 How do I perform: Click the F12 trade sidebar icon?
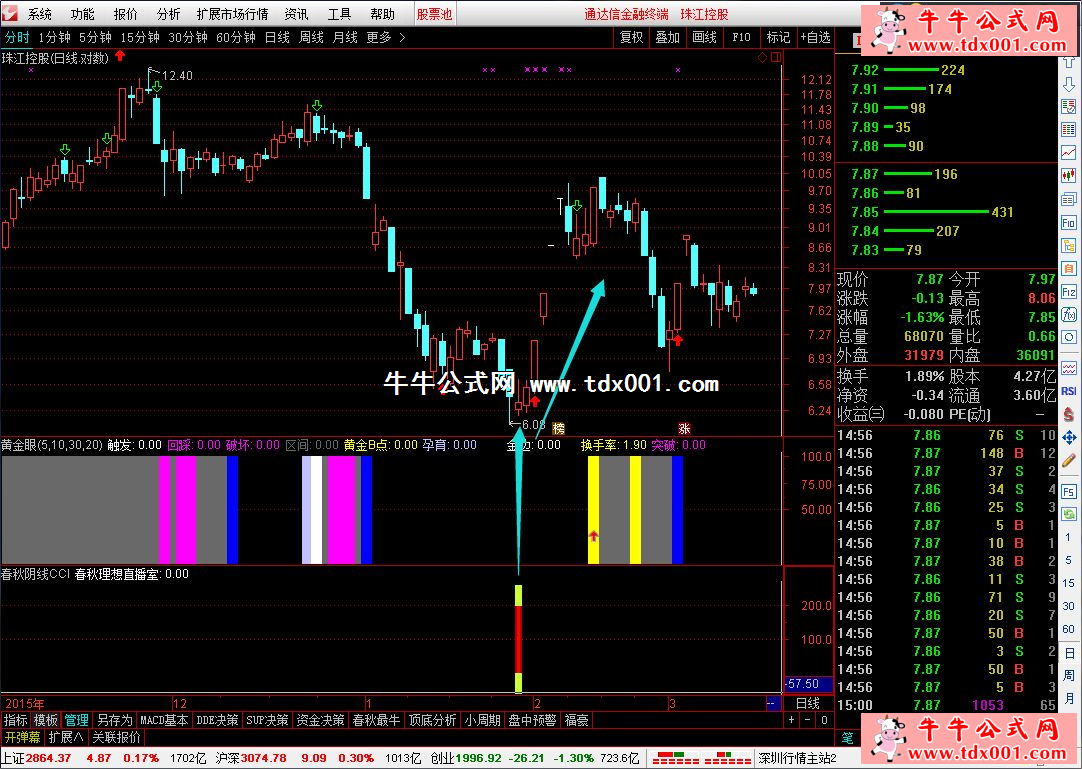pos(1069,291)
